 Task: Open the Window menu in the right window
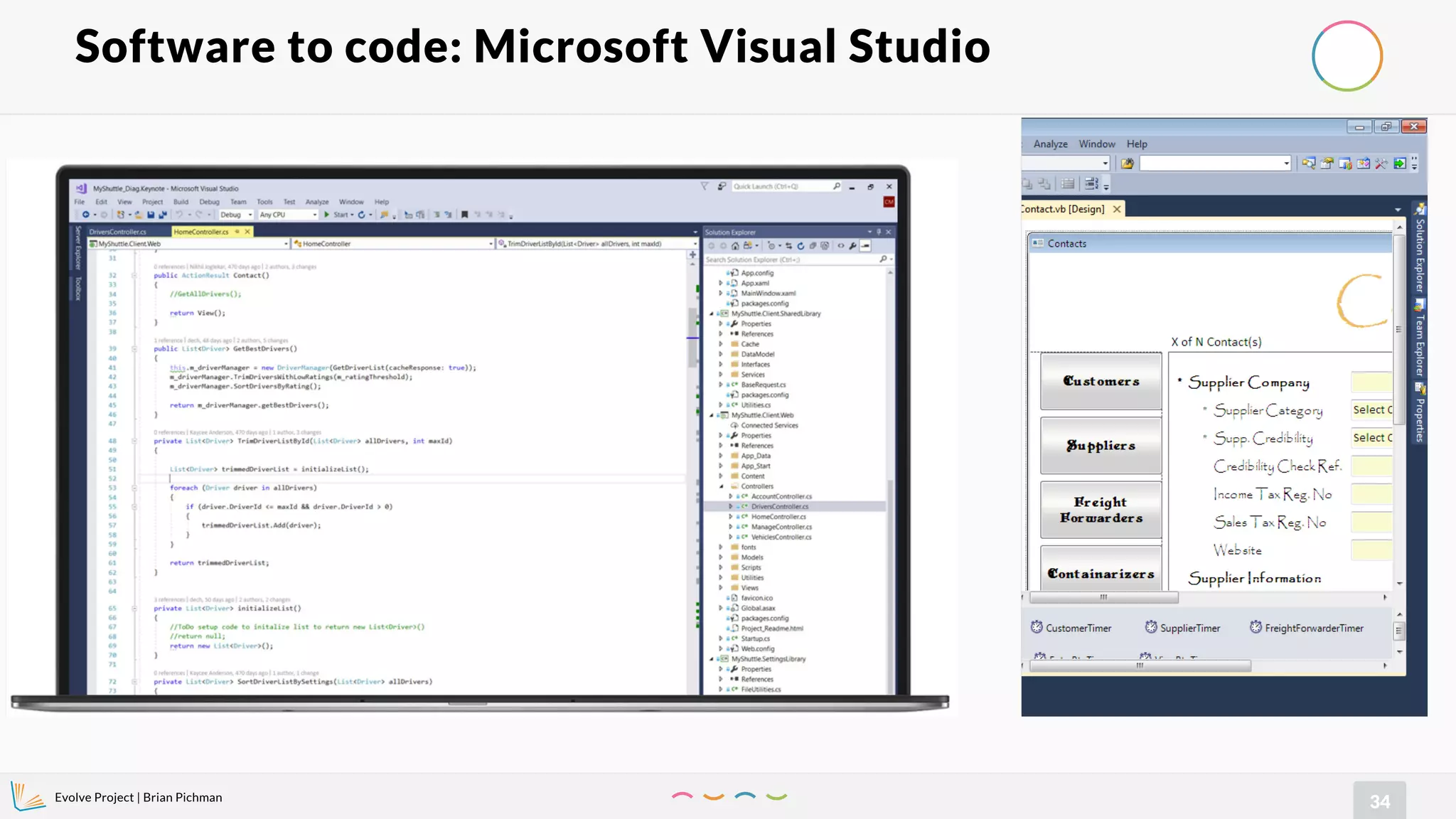(x=1097, y=144)
